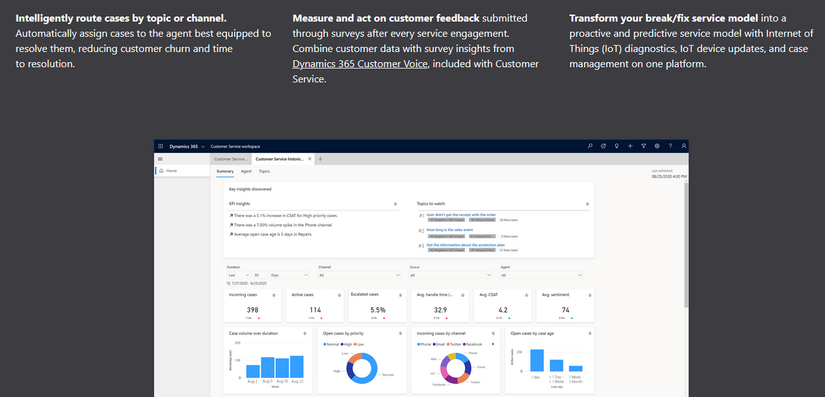Open the task flow icon in header
825x397 pixels.
pos(603,146)
